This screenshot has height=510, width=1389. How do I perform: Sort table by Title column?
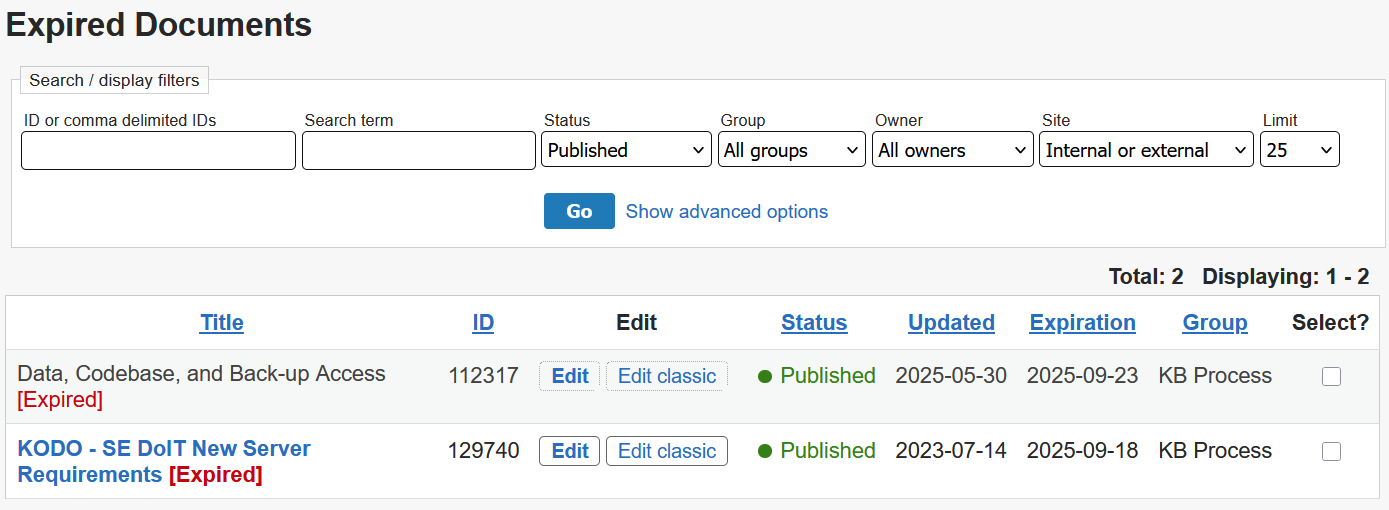pos(222,322)
